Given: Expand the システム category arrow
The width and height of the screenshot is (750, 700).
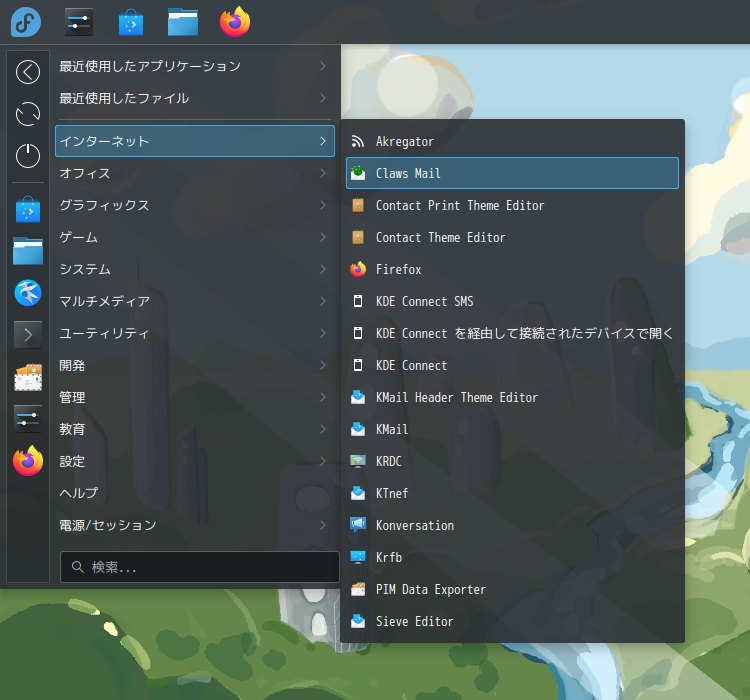Looking at the screenshot, I should 323,269.
